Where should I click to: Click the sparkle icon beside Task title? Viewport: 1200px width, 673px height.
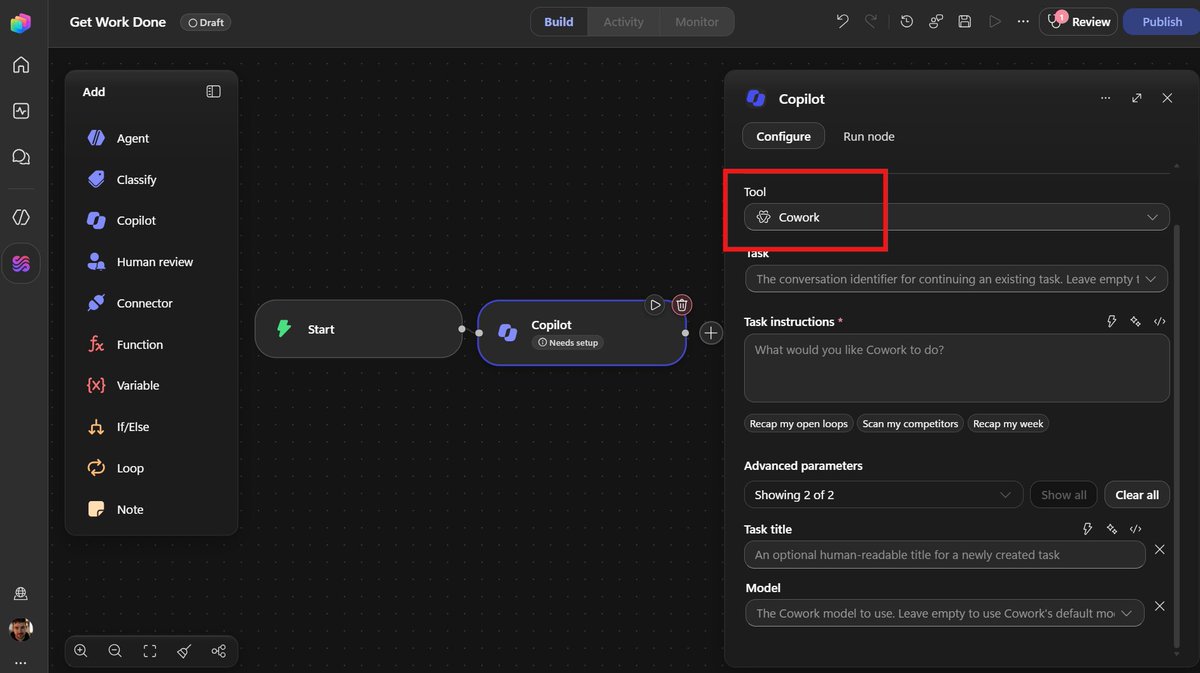(x=1111, y=529)
